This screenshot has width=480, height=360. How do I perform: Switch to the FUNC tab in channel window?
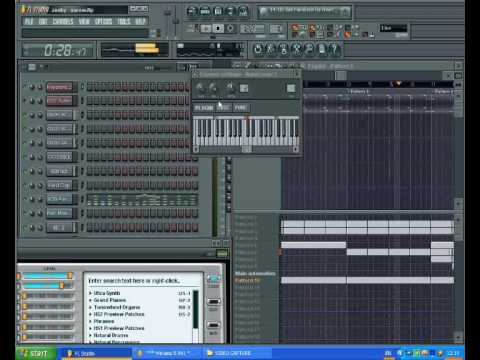(x=240, y=107)
